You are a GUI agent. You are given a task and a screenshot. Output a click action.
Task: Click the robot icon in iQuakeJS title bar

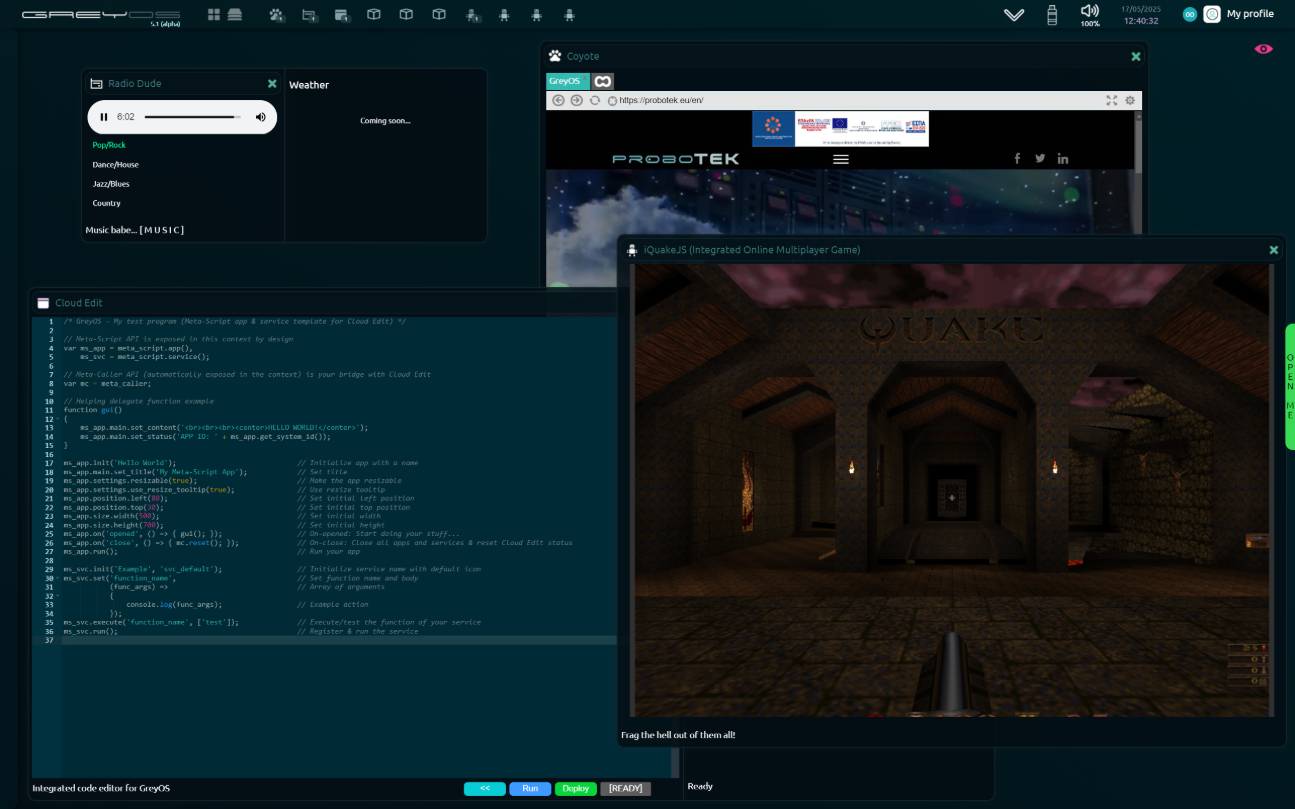point(632,250)
